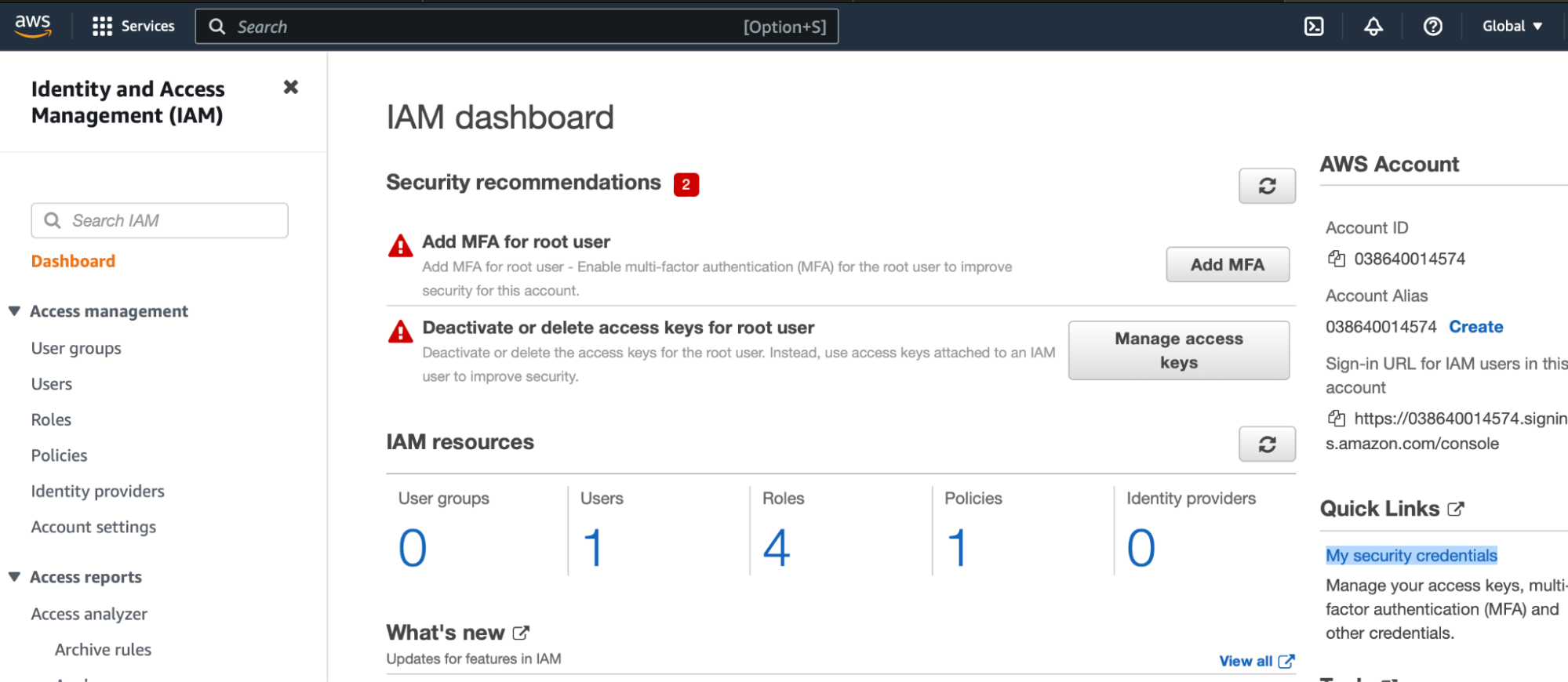Viewport: 1568px width, 682px height.
Task: Click the Identity providers count 0
Action: point(1141,547)
